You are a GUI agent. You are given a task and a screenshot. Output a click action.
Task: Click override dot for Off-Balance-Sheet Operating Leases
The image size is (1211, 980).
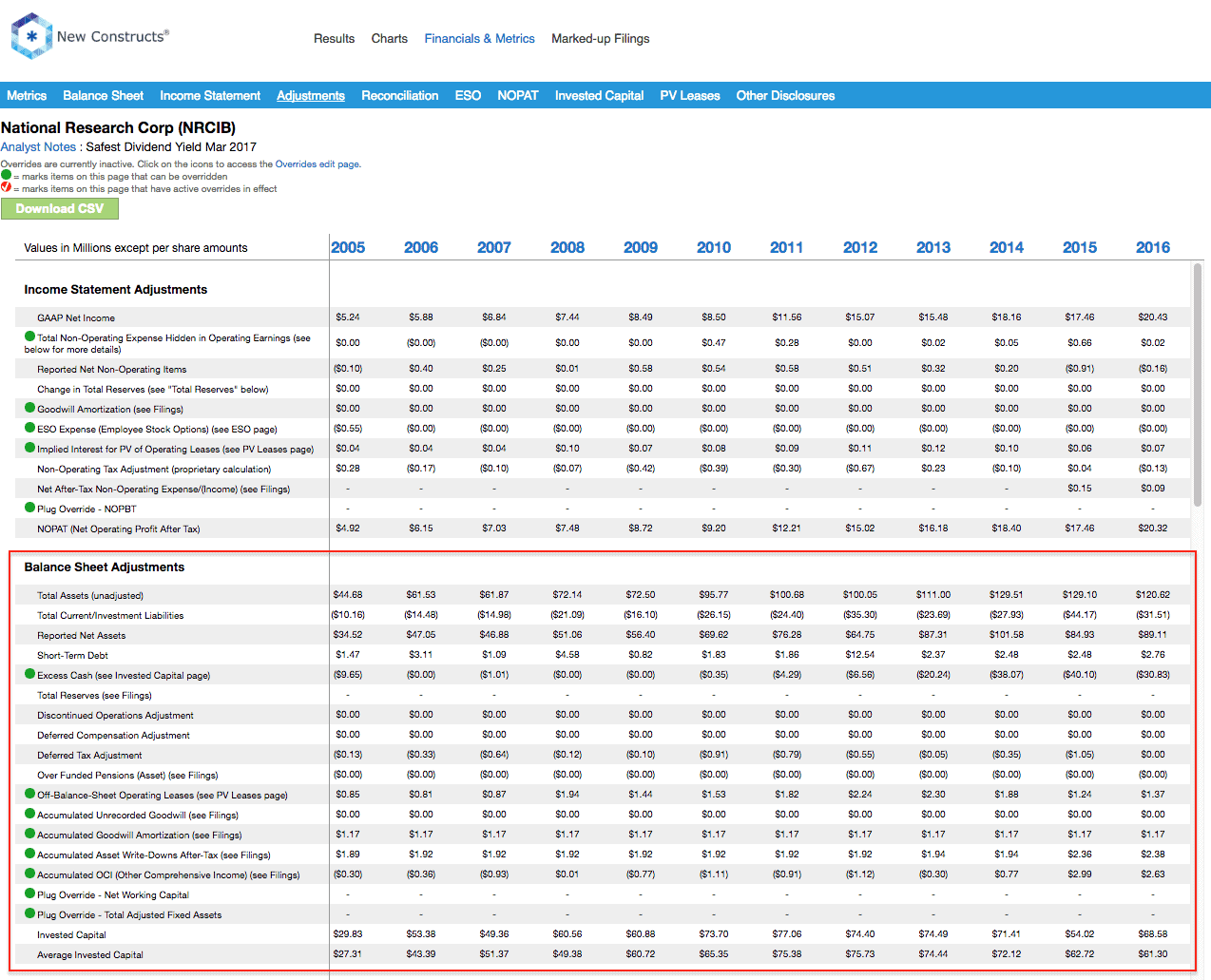coord(29,794)
